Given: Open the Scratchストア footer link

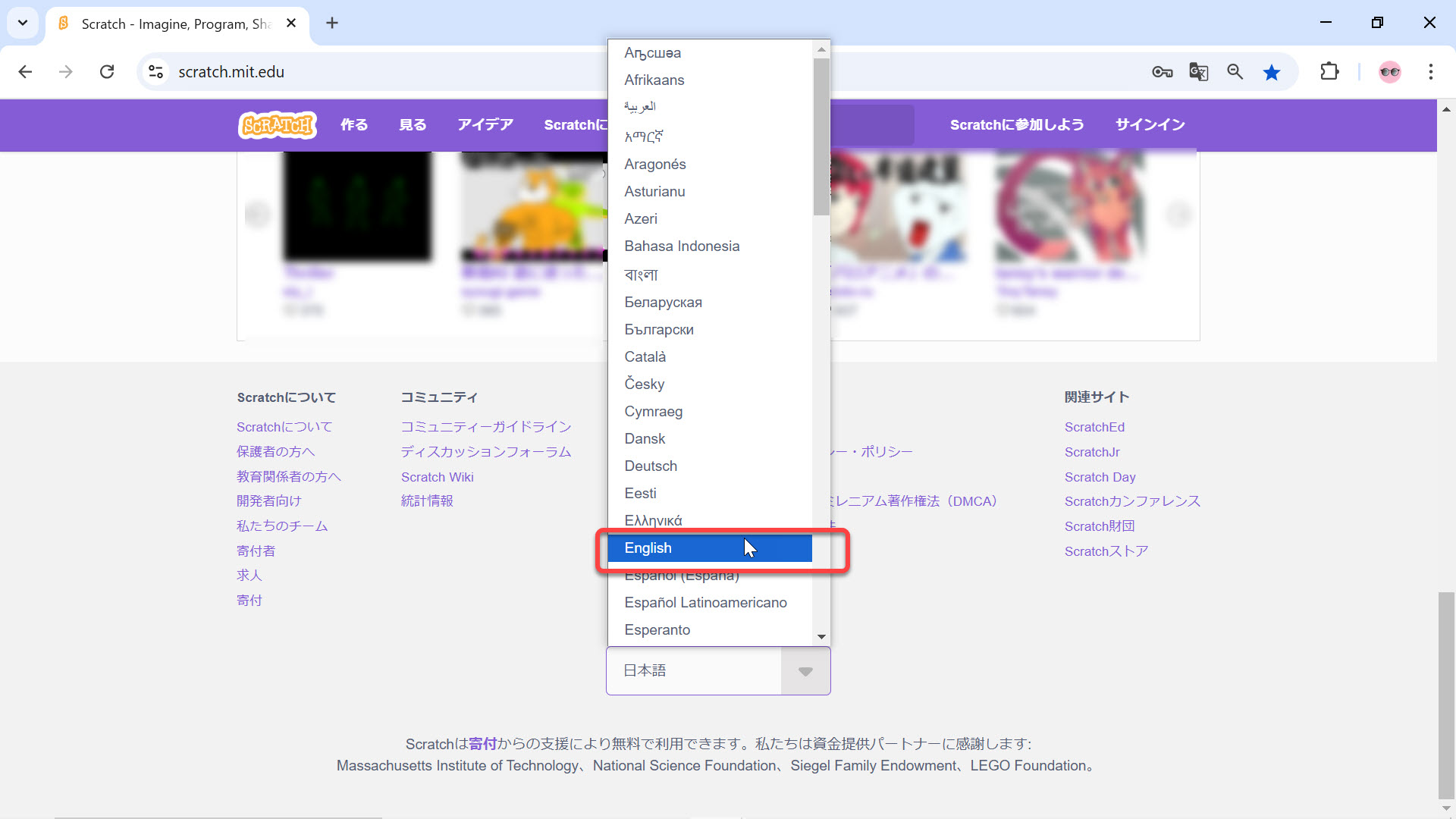Looking at the screenshot, I should click(x=1106, y=551).
